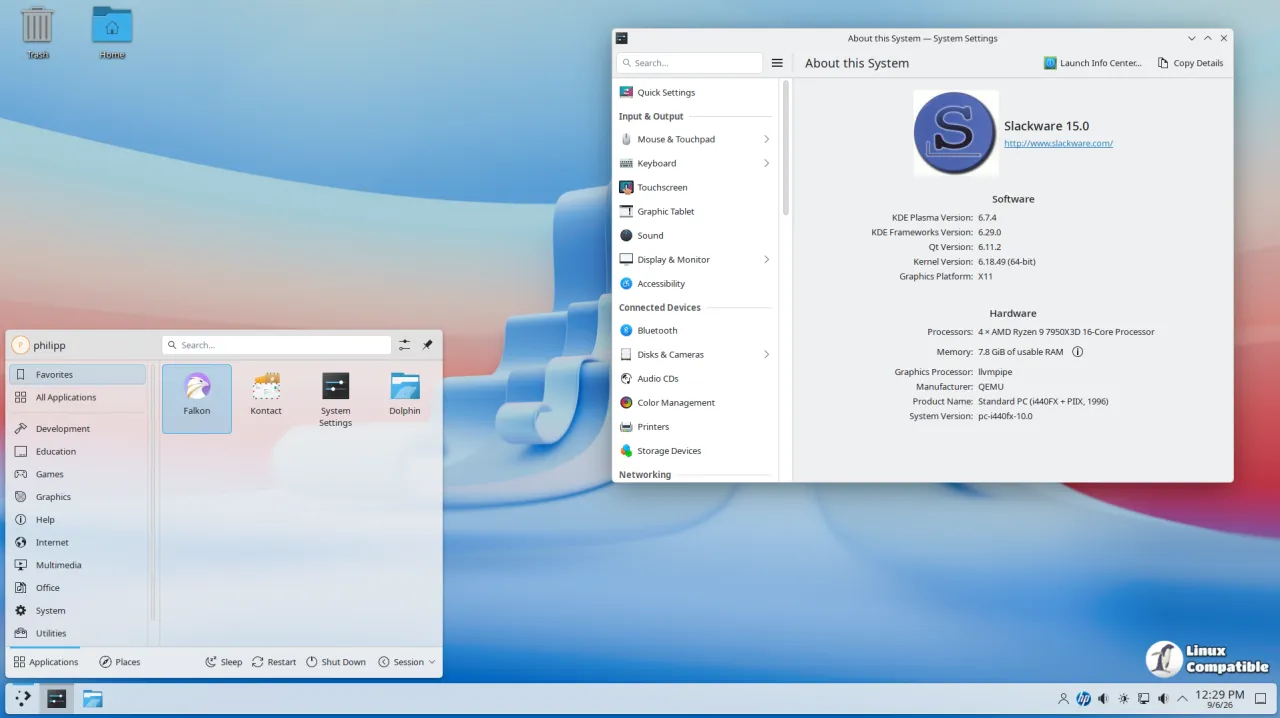Click the philipp user avatar
This screenshot has width=1280, height=718.
(x=20, y=345)
